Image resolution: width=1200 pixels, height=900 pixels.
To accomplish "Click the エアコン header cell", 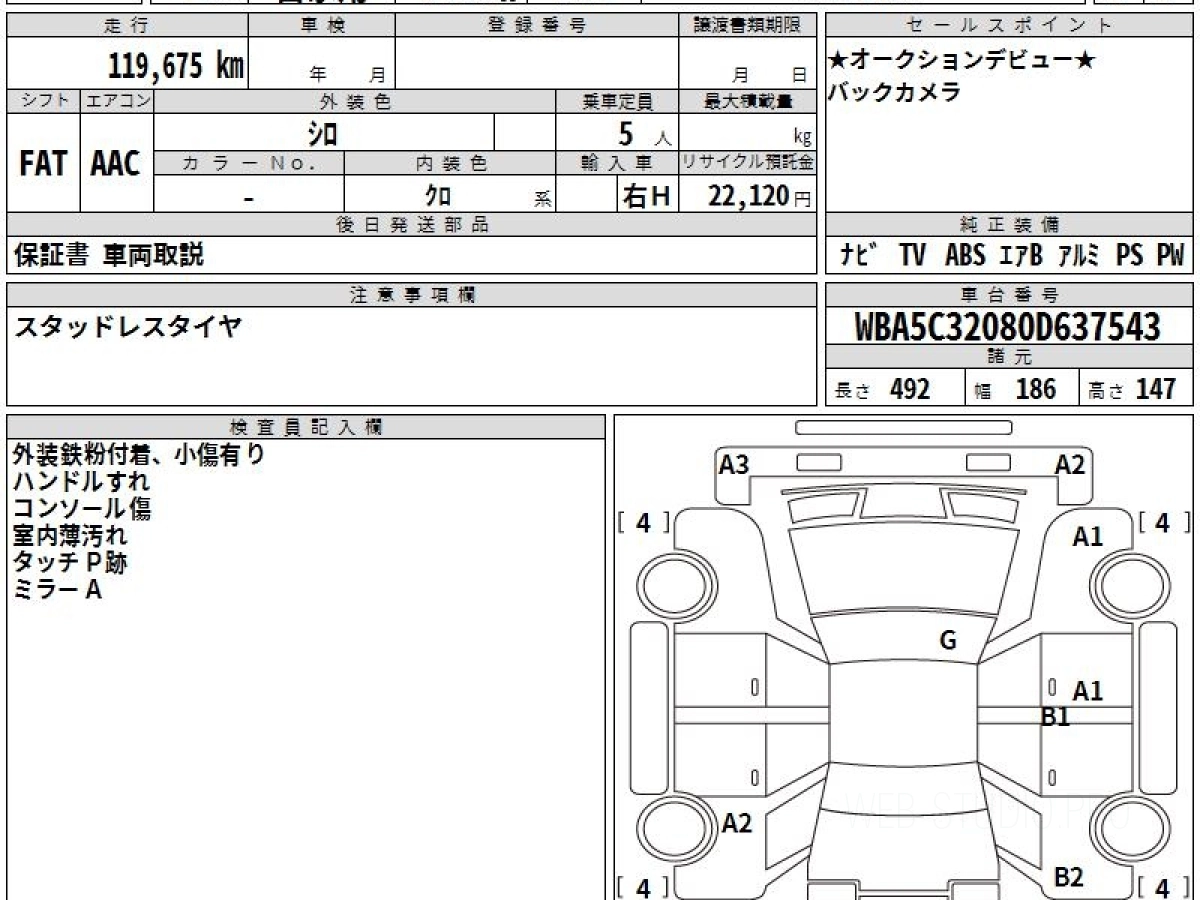I will tap(117, 101).
